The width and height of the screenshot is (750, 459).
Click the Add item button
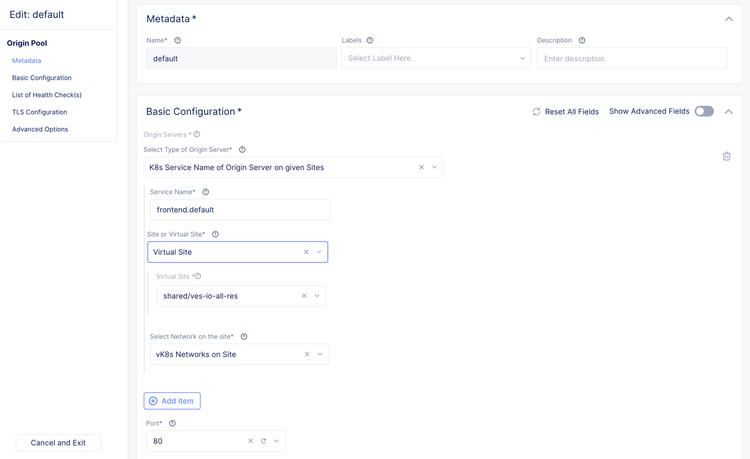click(172, 401)
